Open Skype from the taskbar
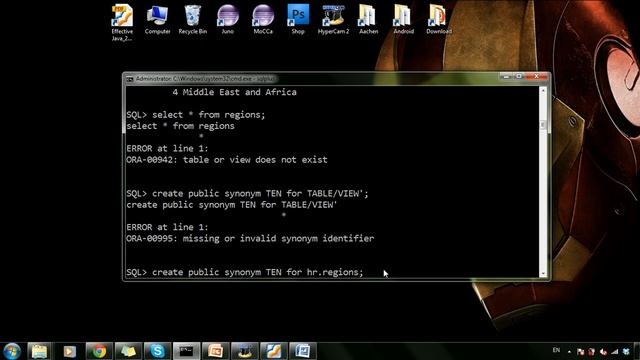The width and height of the screenshot is (640, 360). [x=157, y=351]
